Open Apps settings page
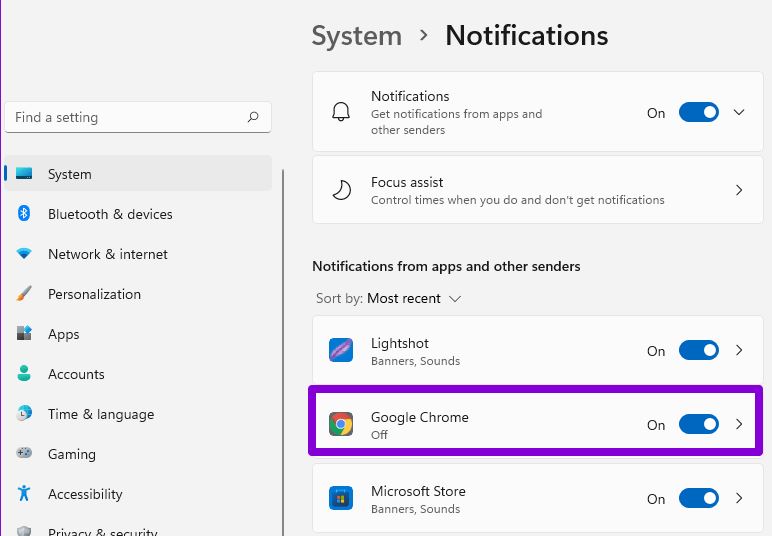The image size is (772, 536). tap(138, 334)
